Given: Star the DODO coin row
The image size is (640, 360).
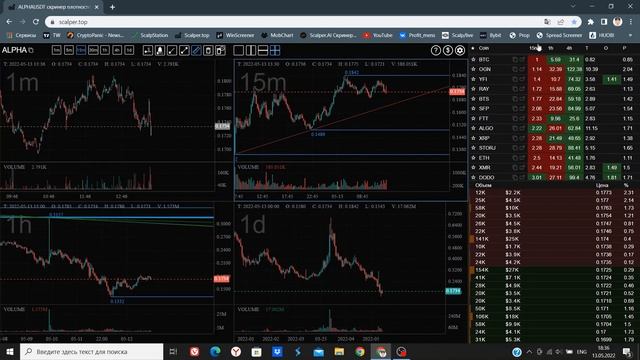Looking at the screenshot, I should coord(473,178).
